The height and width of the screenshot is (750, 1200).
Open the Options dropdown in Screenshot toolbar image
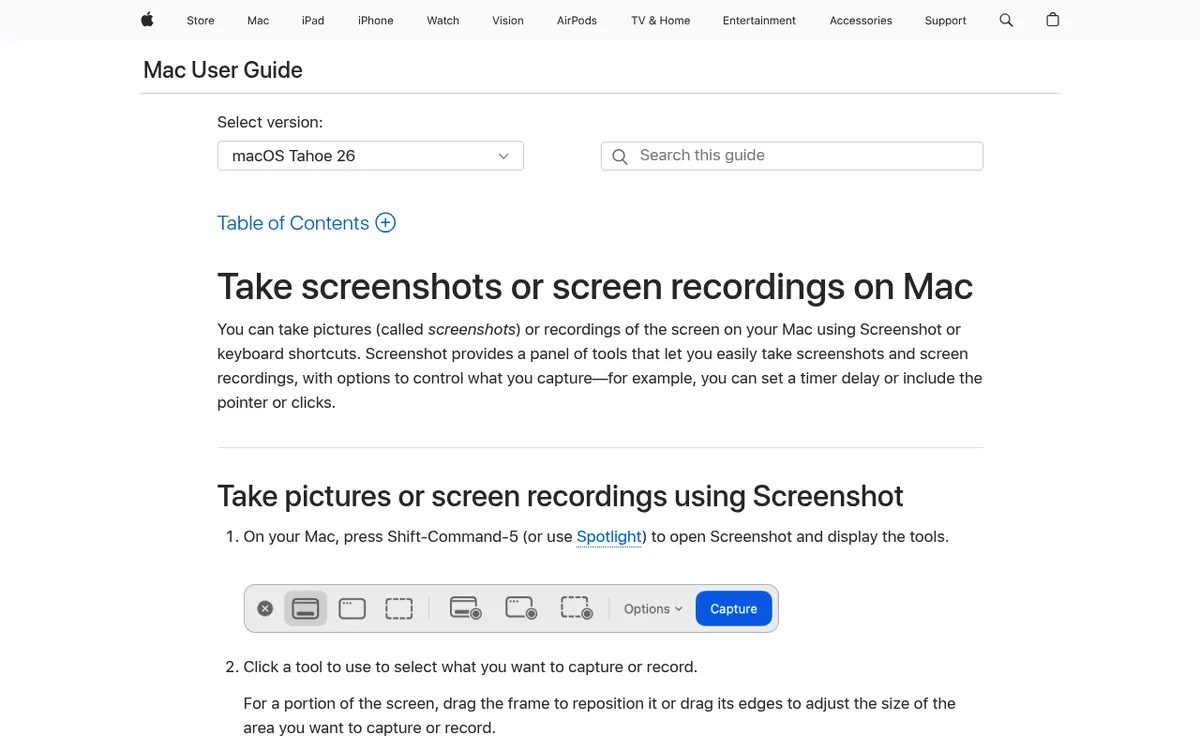[x=653, y=609]
